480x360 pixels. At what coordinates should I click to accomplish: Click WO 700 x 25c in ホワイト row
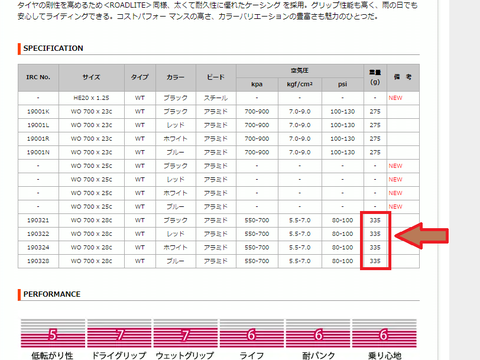tap(91, 193)
